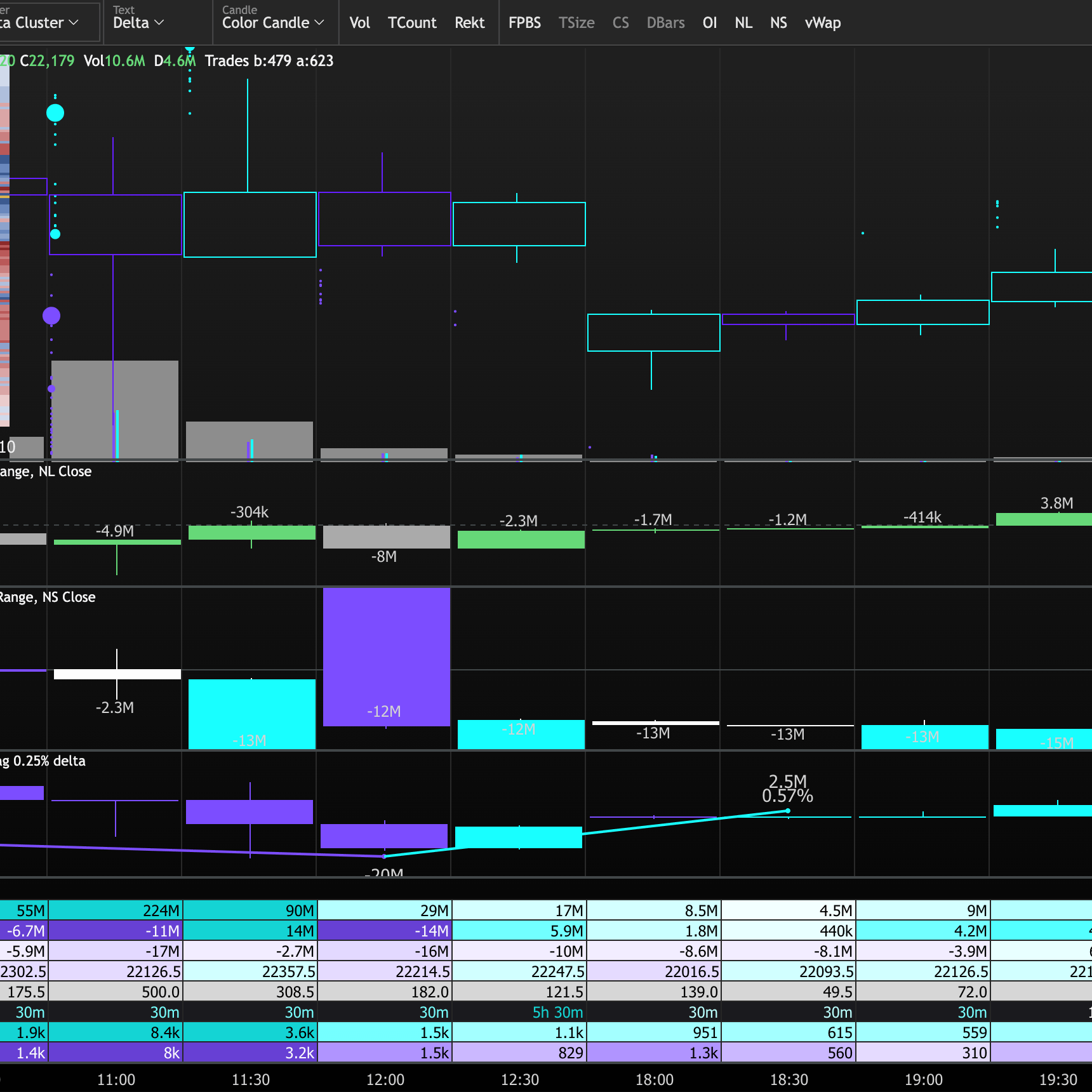The width and height of the screenshot is (1092, 1092).
Task: Select the 12:00 time axis label
Action: [385, 1079]
